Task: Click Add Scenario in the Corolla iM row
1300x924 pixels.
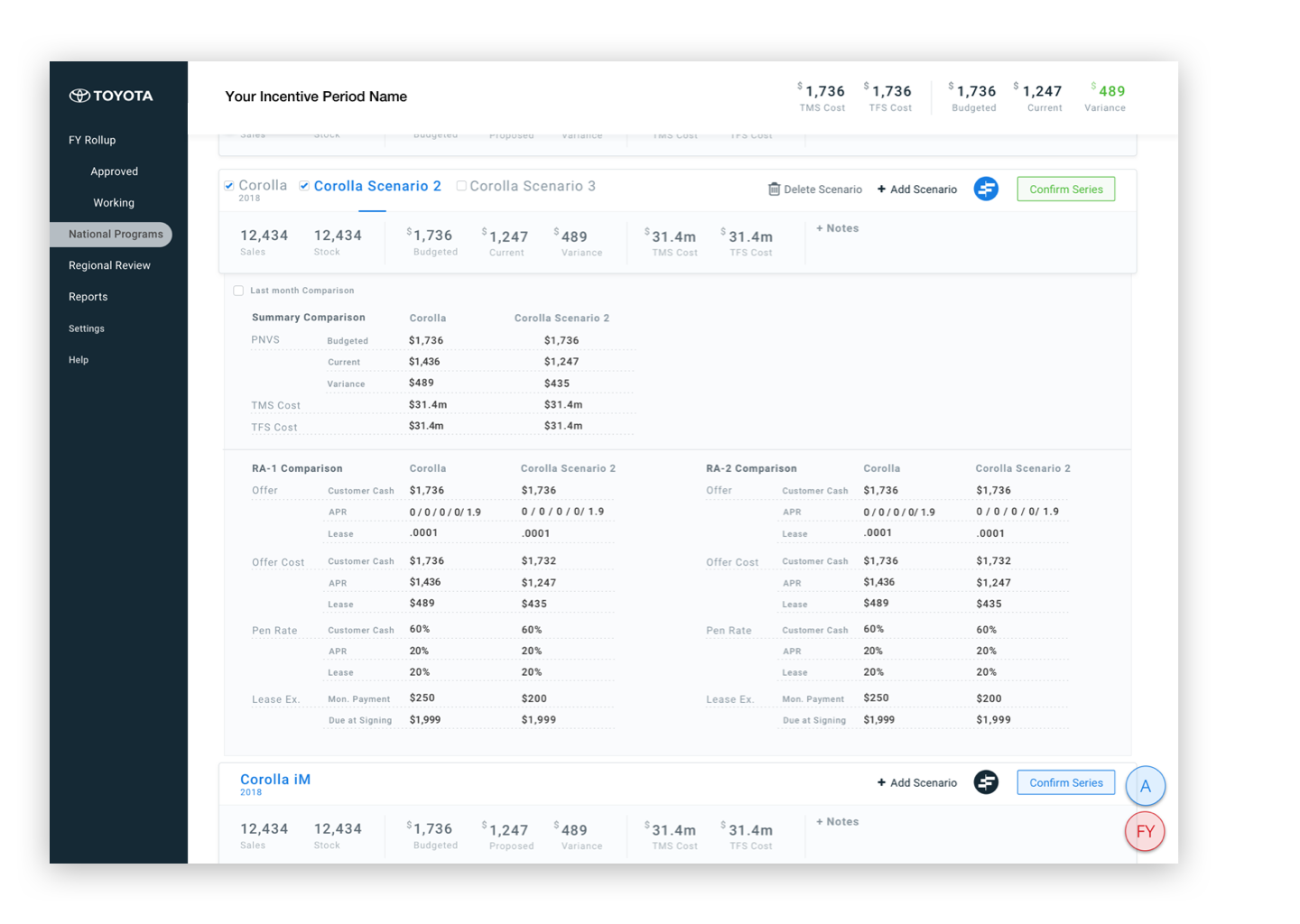Action: [x=917, y=783]
